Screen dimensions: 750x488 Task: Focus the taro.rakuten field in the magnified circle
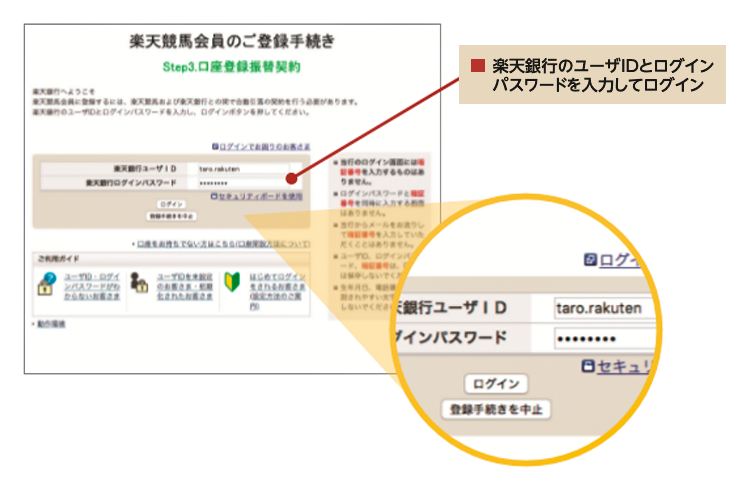(x=605, y=308)
